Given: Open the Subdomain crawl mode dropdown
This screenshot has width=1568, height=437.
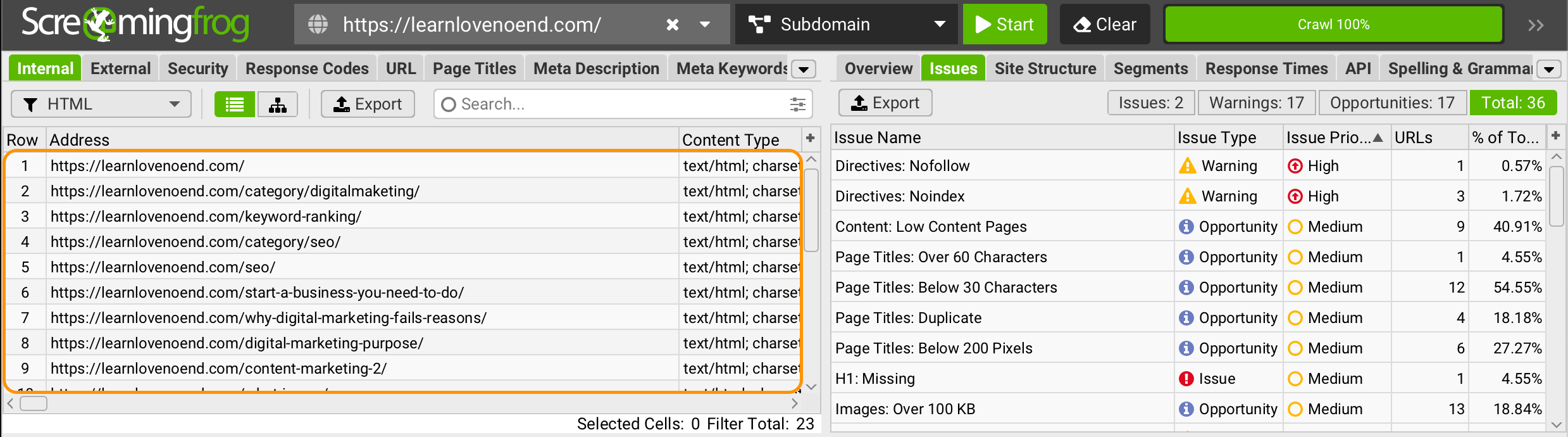Looking at the screenshot, I should tap(847, 24).
